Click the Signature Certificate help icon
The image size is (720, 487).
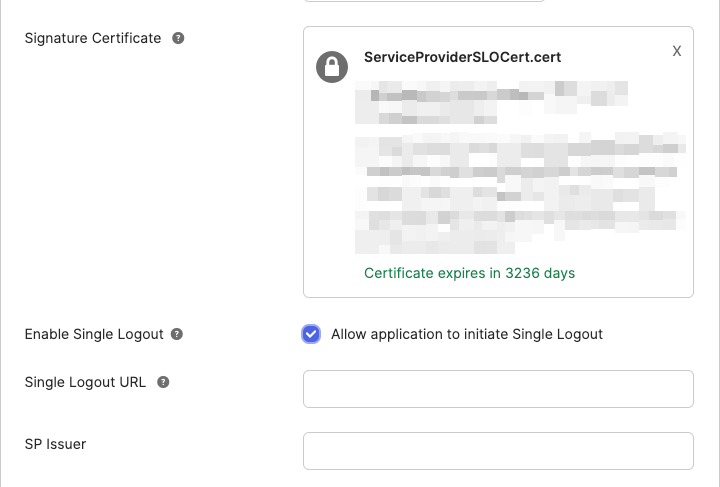[178, 39]
